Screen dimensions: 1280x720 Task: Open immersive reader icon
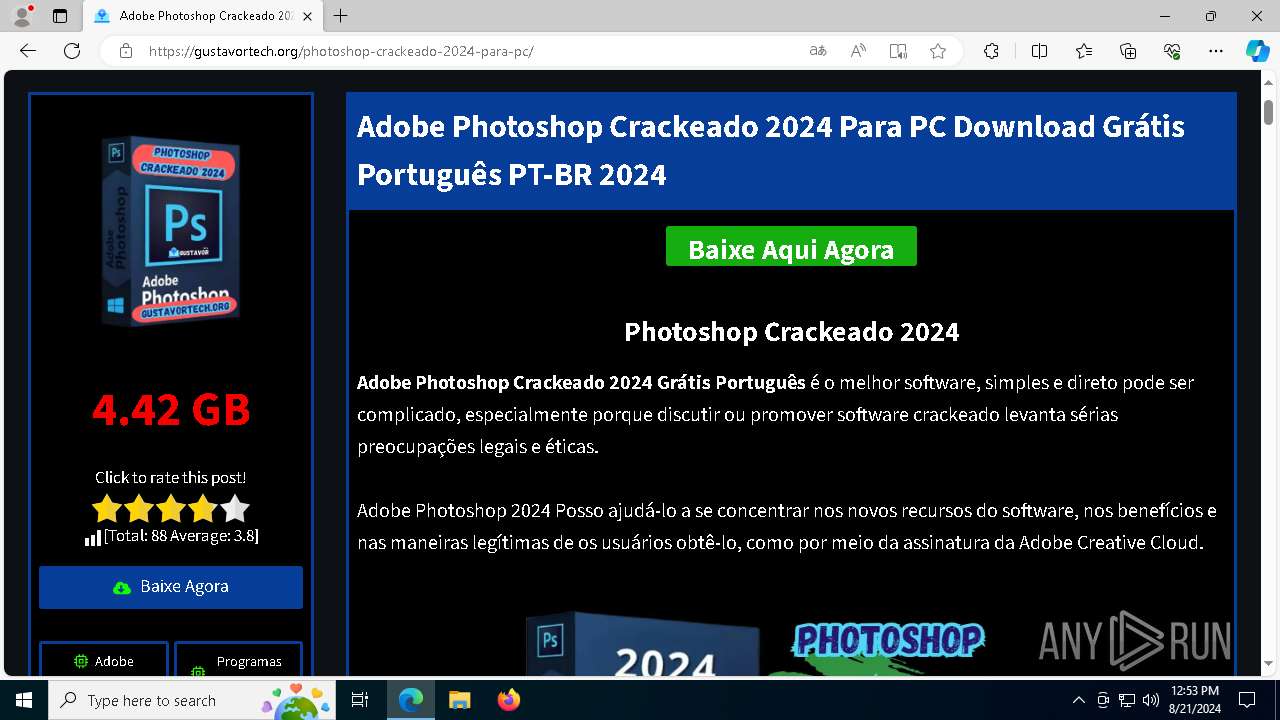[898, 51]
